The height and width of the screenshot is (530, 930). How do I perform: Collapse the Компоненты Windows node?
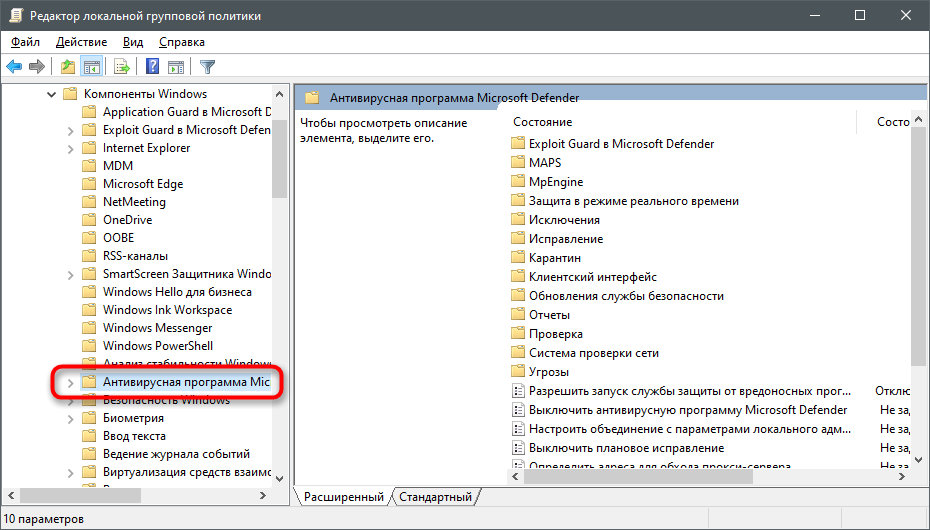[51, 94]
